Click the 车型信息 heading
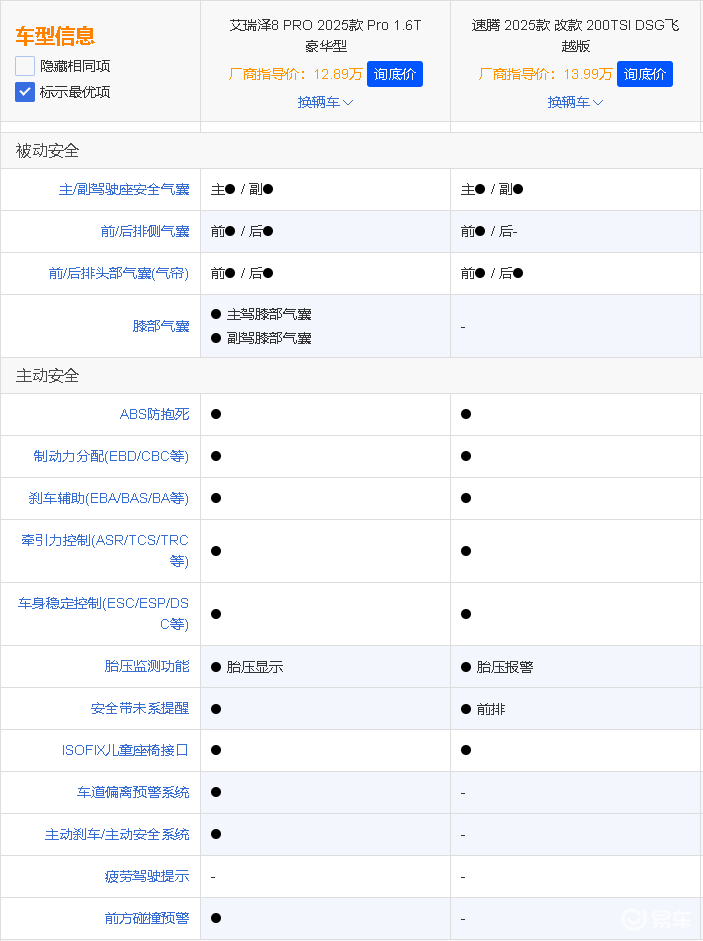Screen dimensions: 703x941 55,36
